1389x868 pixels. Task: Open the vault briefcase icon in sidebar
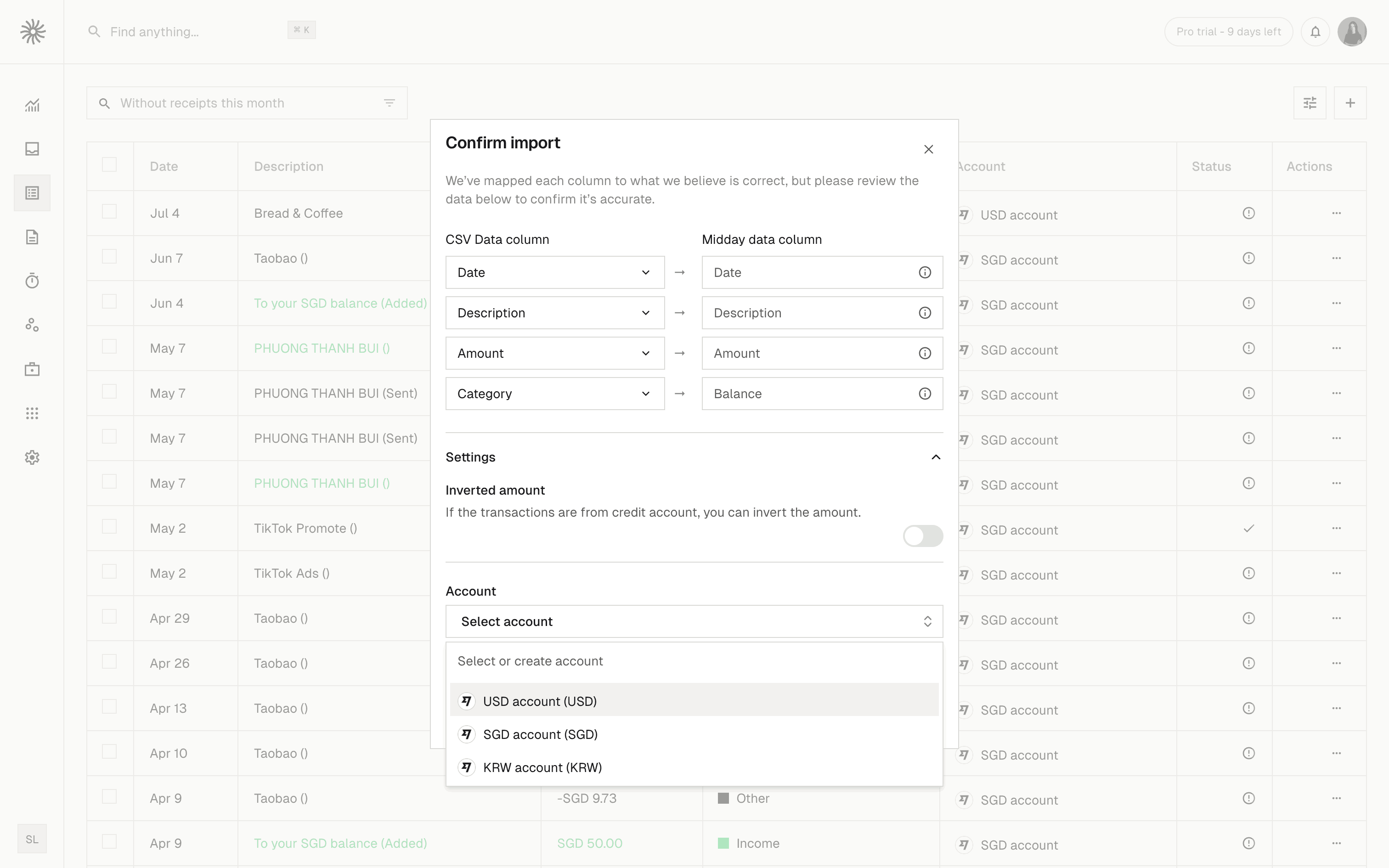32,369
